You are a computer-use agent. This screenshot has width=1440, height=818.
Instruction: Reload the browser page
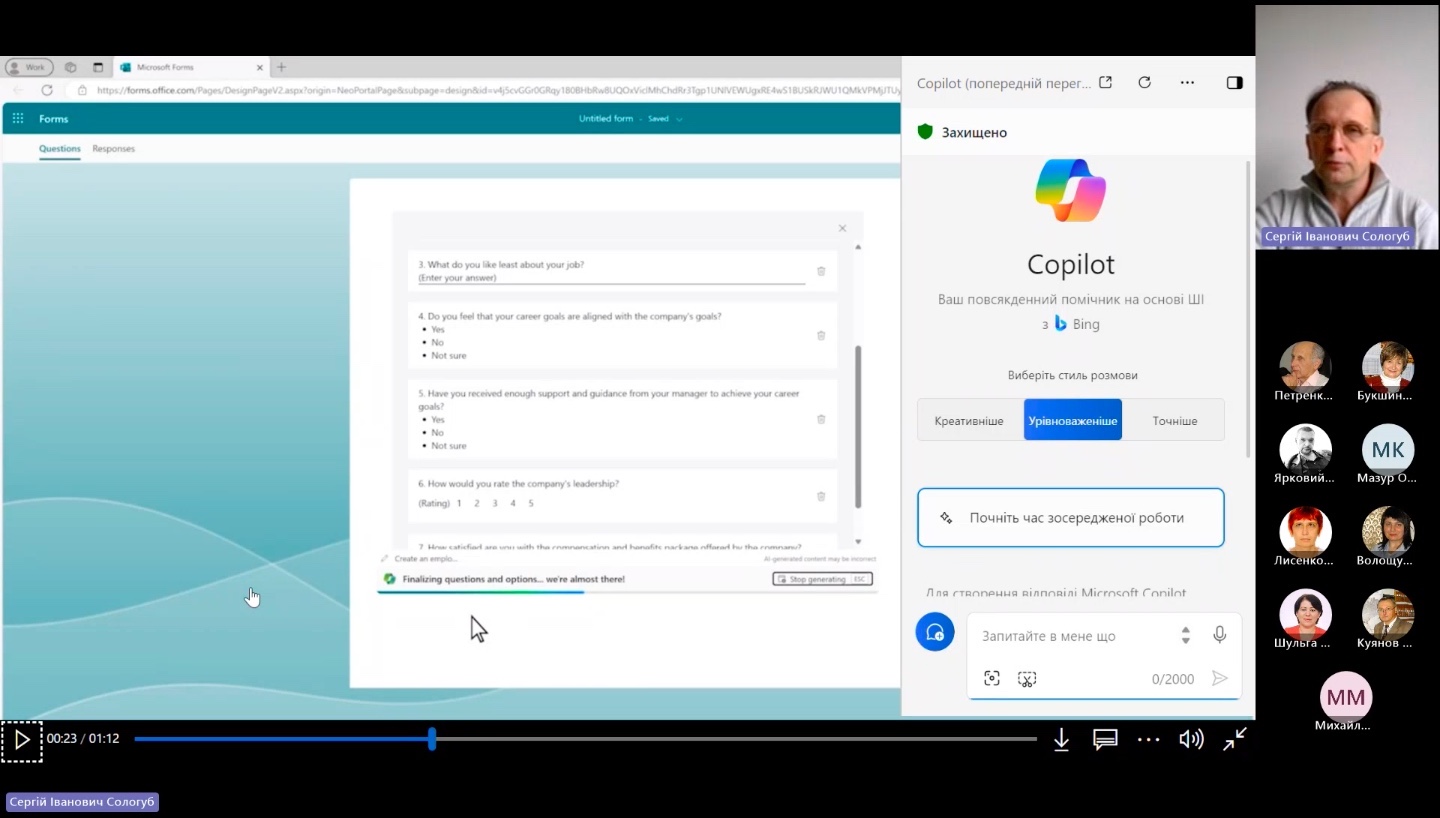[47, 90]
